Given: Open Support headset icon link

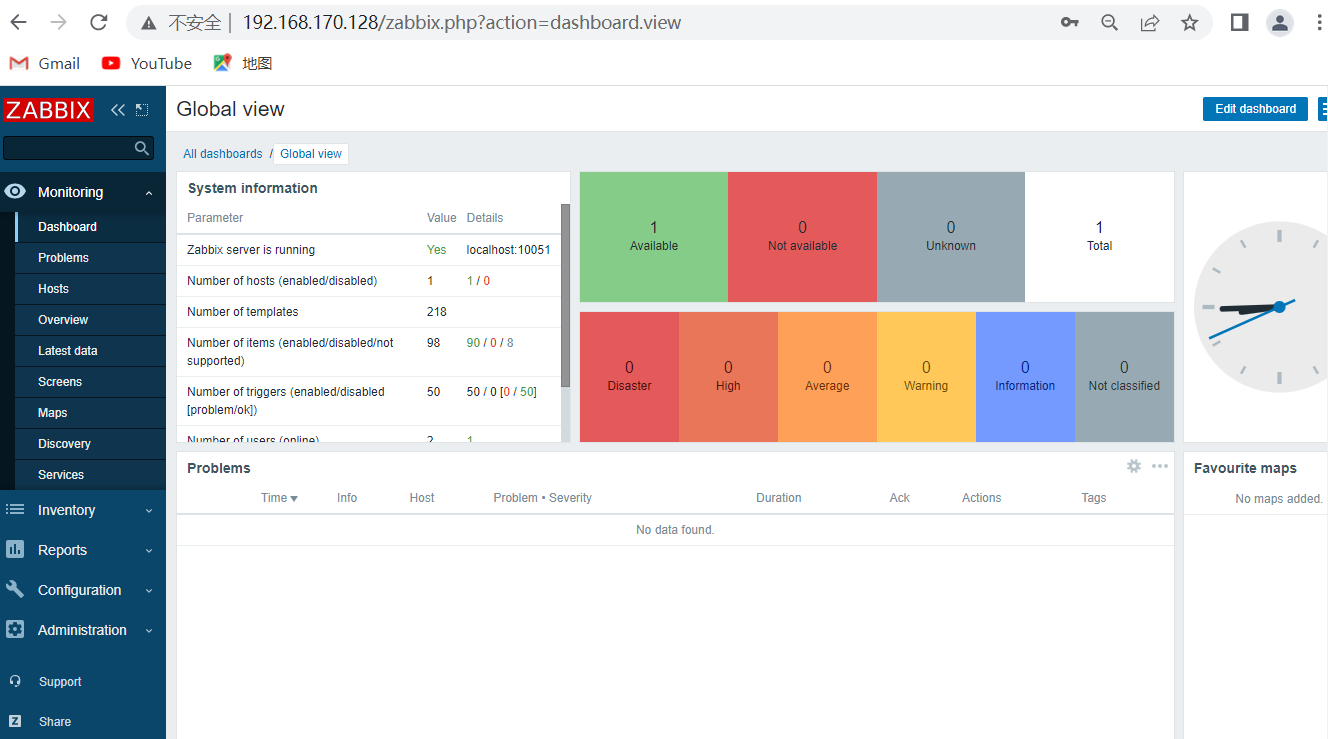Looking at the screenshot, I should 15,681.
